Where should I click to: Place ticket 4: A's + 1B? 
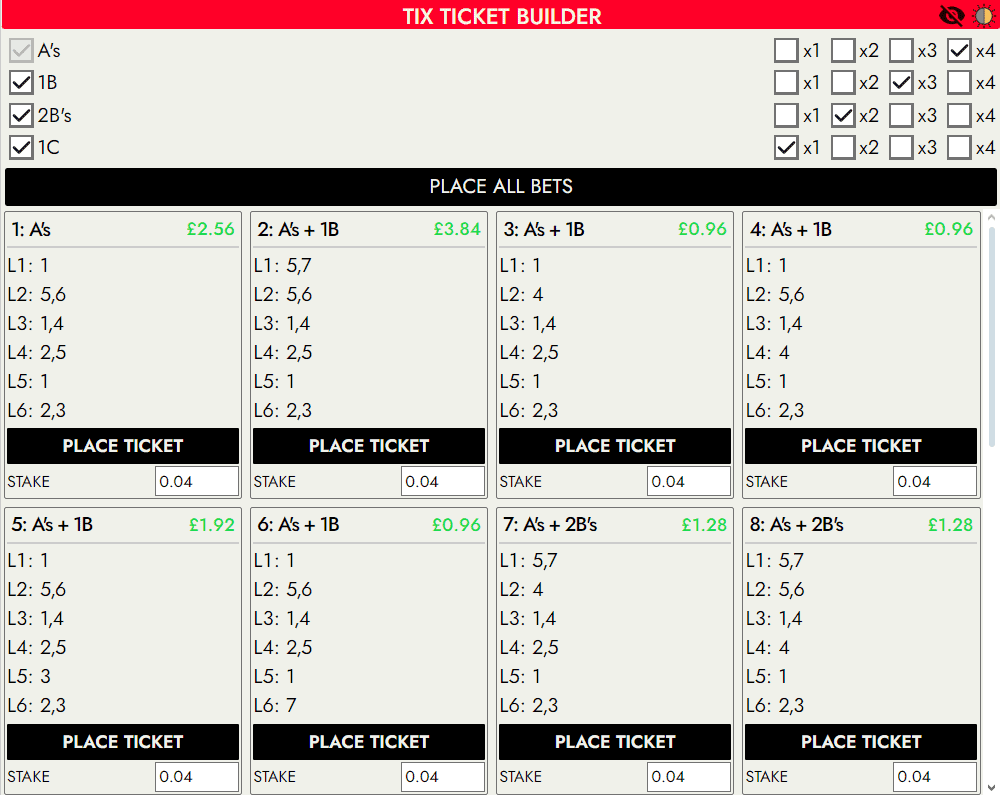coord(861,446)
